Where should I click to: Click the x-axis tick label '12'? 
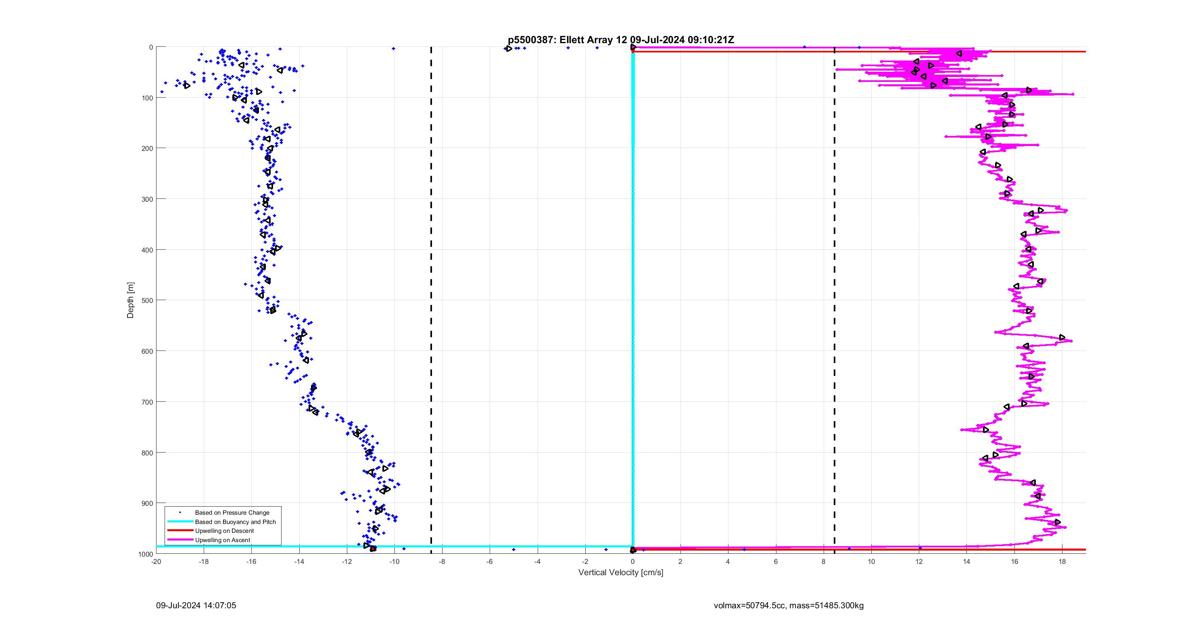[919, 561]
